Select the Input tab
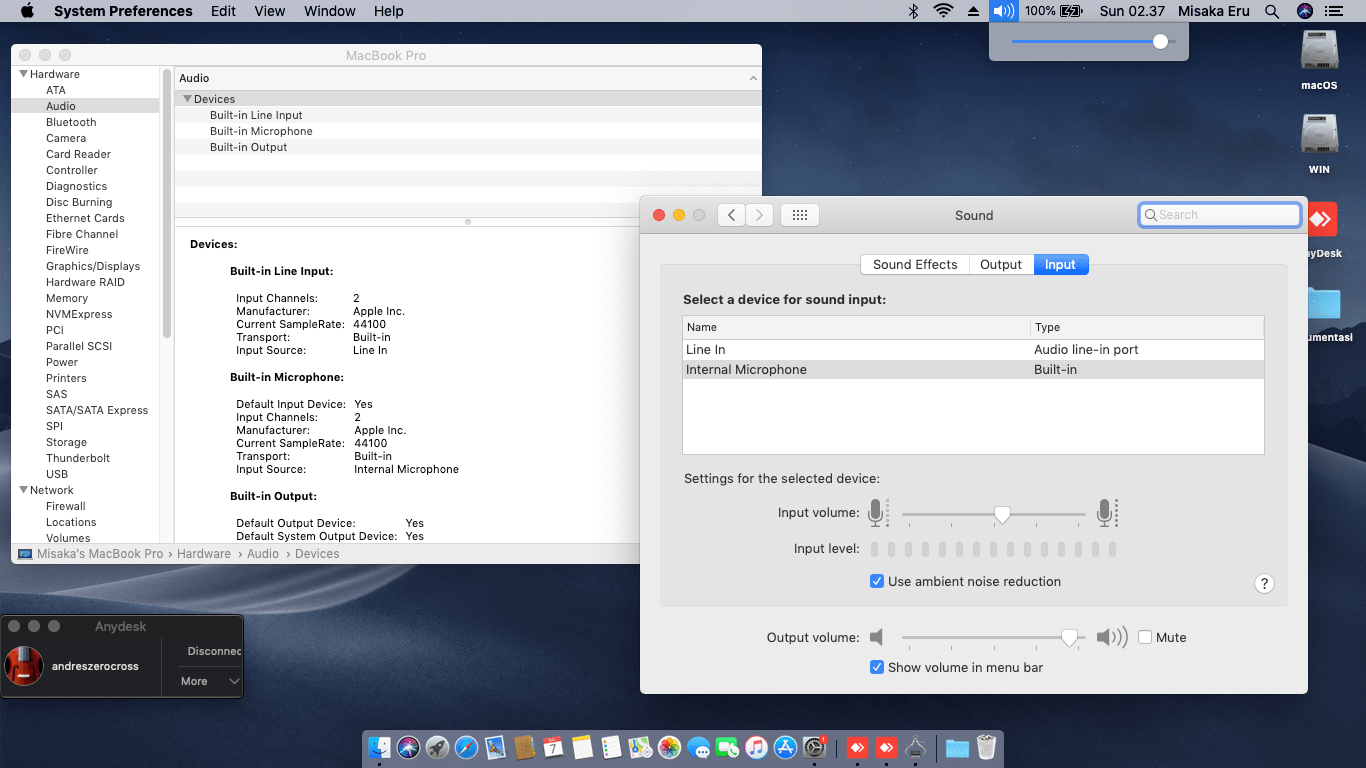The image size is (1366, 768). [1060, 265]
